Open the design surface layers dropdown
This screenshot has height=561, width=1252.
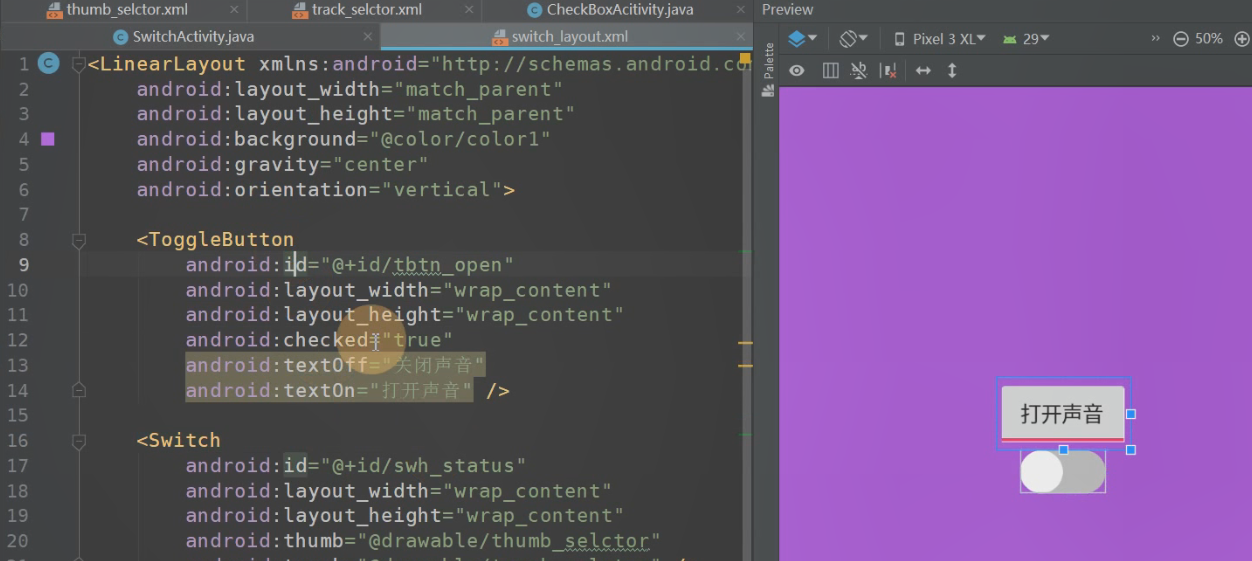802,39
